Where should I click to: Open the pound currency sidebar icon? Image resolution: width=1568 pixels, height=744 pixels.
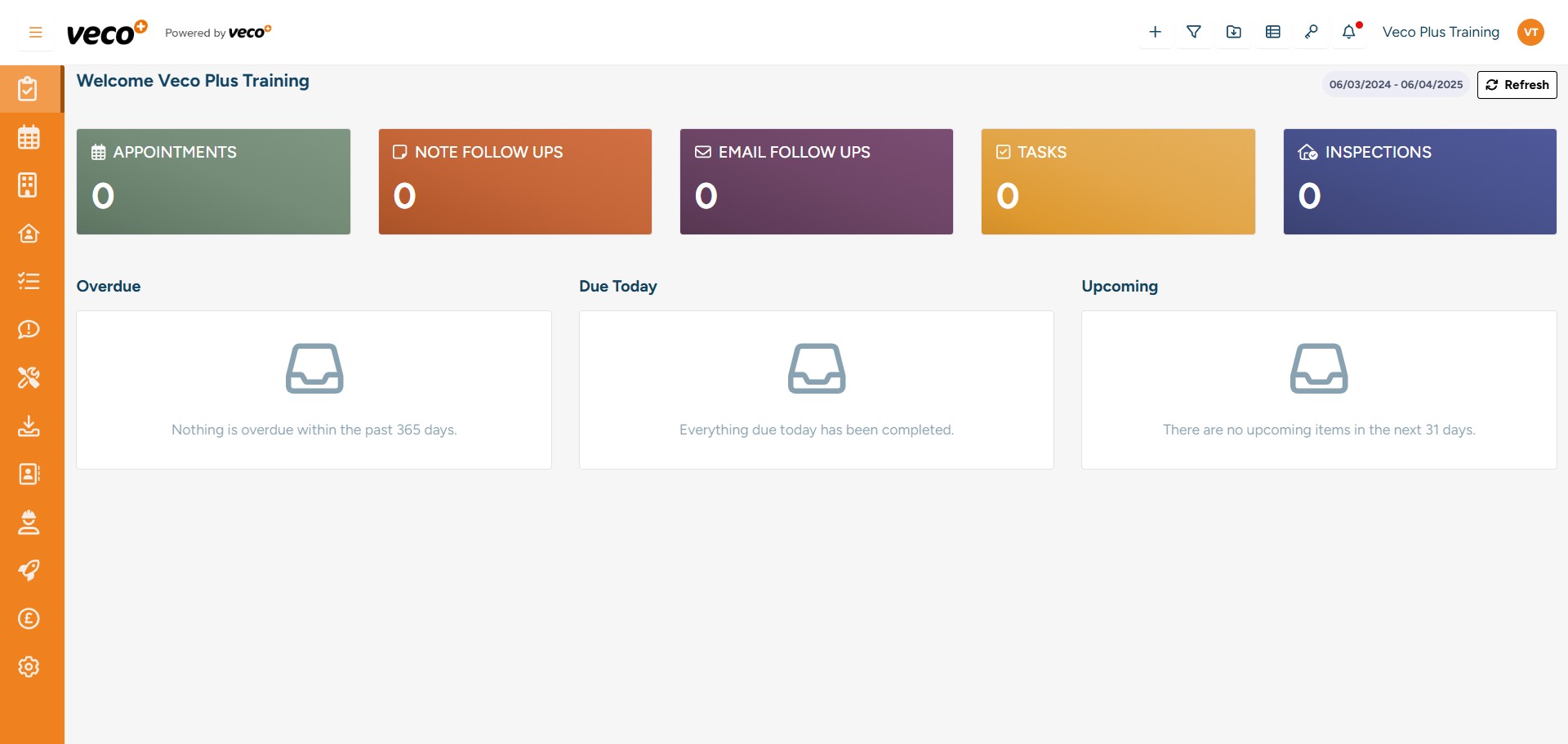(29, 618)
